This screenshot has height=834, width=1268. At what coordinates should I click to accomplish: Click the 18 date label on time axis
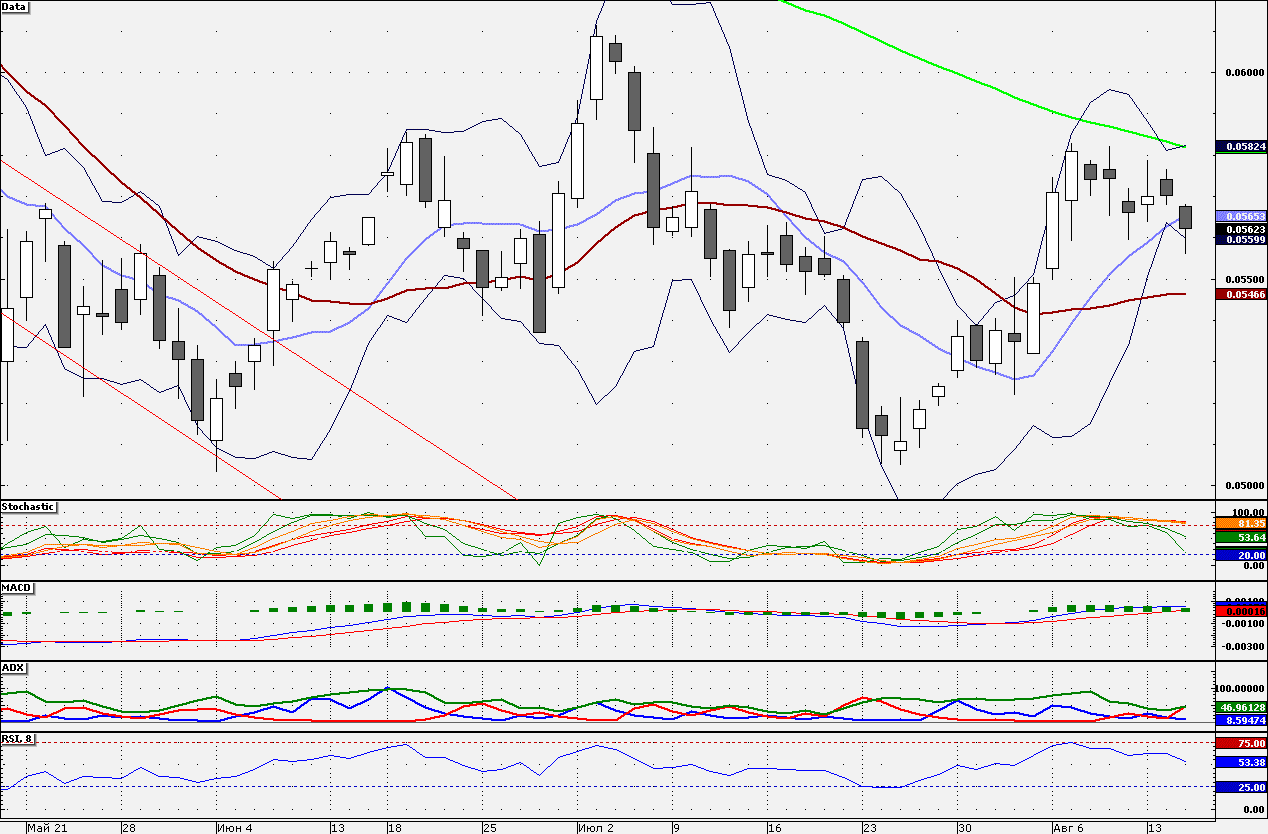[x=395, y=828]
